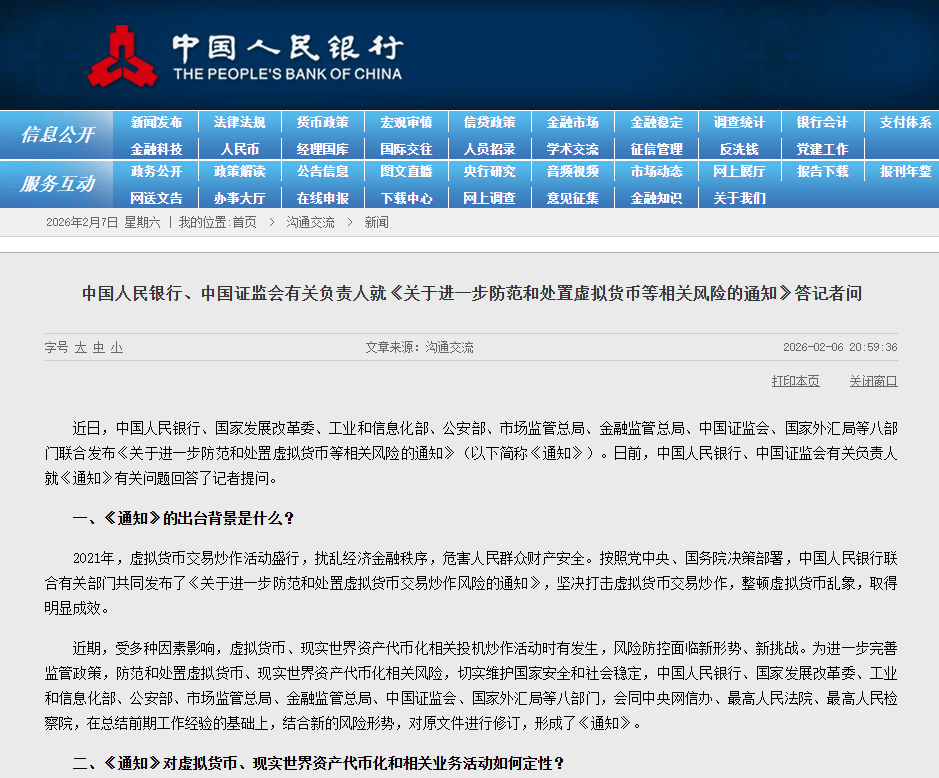
Task: Open the 货币政策 navigation item
Action: pyautogui.click(x=322, y=122)
